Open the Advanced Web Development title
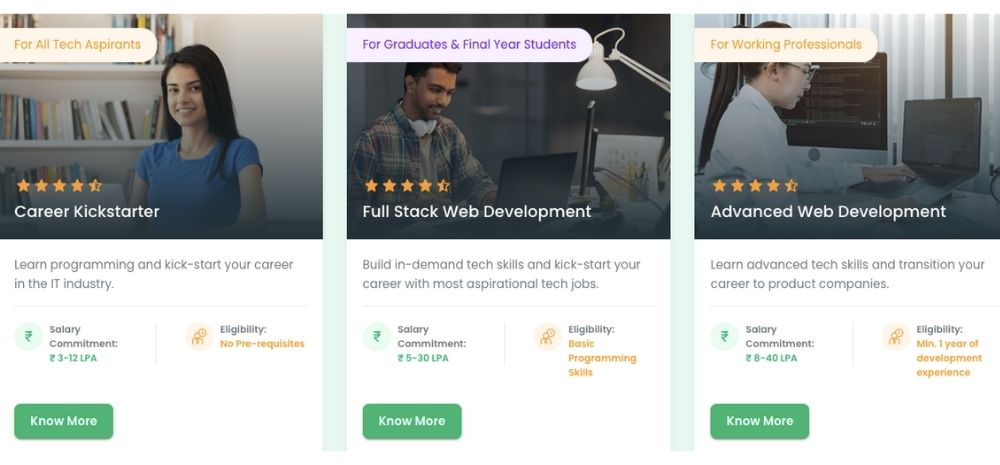1000x465 pixels. (x=828, y=211)
